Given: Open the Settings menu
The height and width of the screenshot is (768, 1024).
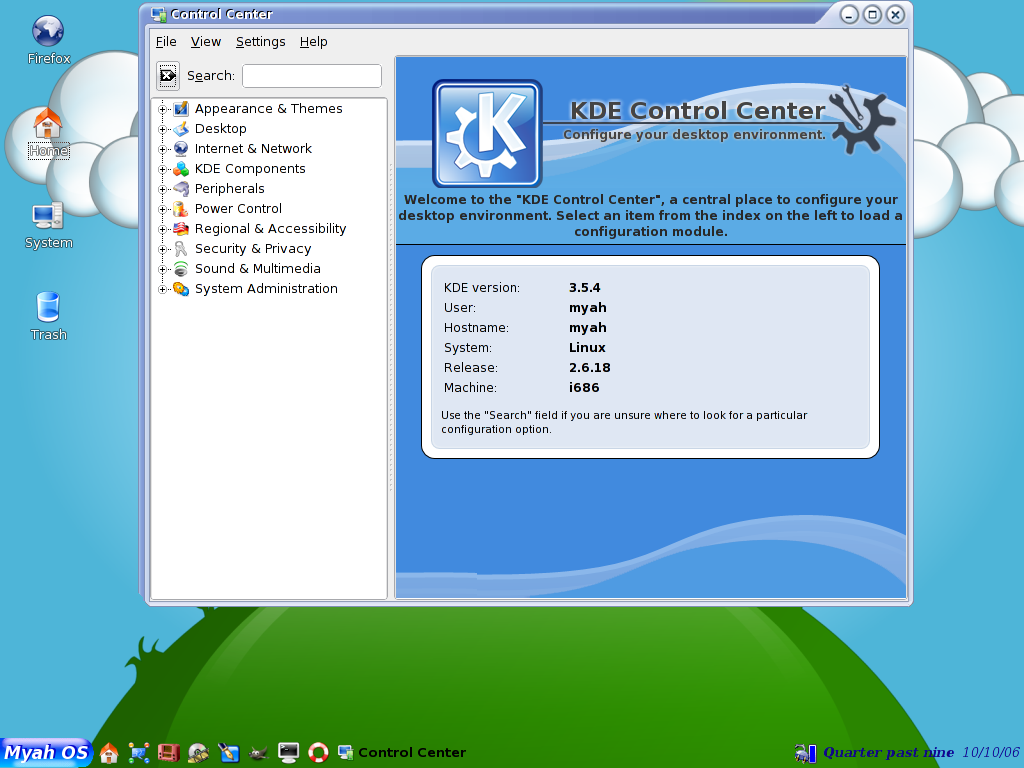Looking at the screenshot, I should (x=261, y=42).
